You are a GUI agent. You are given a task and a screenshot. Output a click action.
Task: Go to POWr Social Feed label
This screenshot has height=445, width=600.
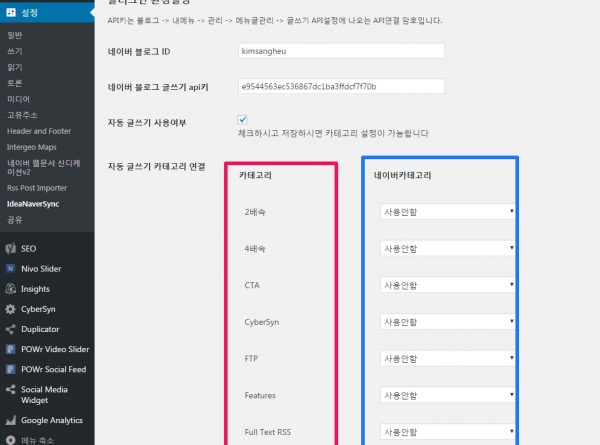[54, 369]
